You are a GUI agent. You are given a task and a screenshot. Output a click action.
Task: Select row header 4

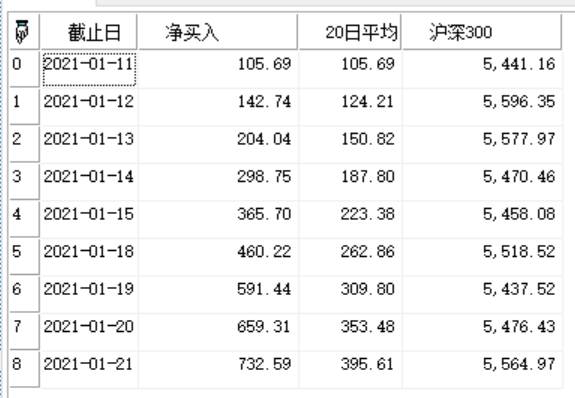[x=24, y=219]
